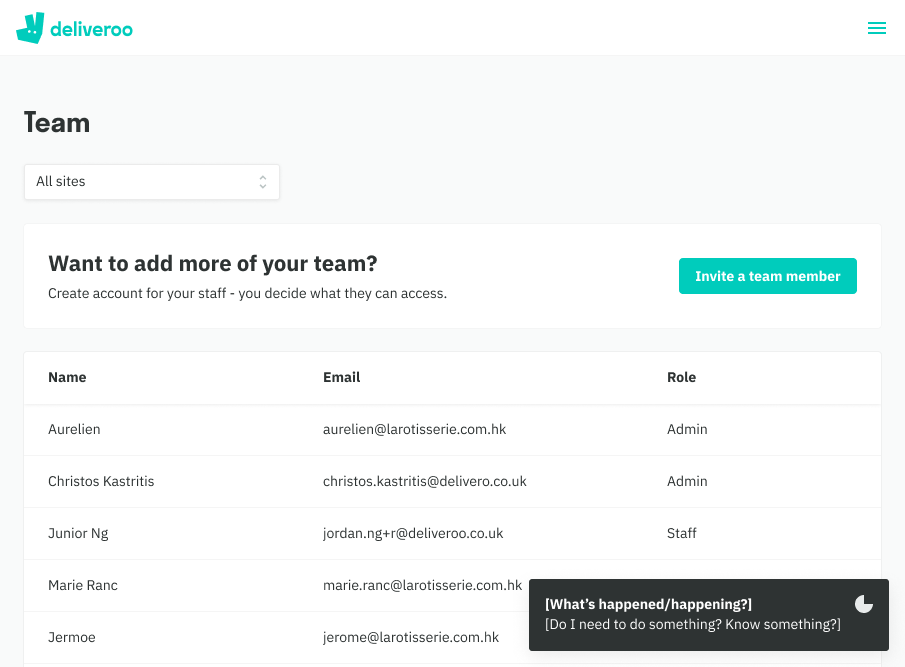Select the Aurelien team member row
The height and width of the screenshot is (667, 905).
pos(452,430)
